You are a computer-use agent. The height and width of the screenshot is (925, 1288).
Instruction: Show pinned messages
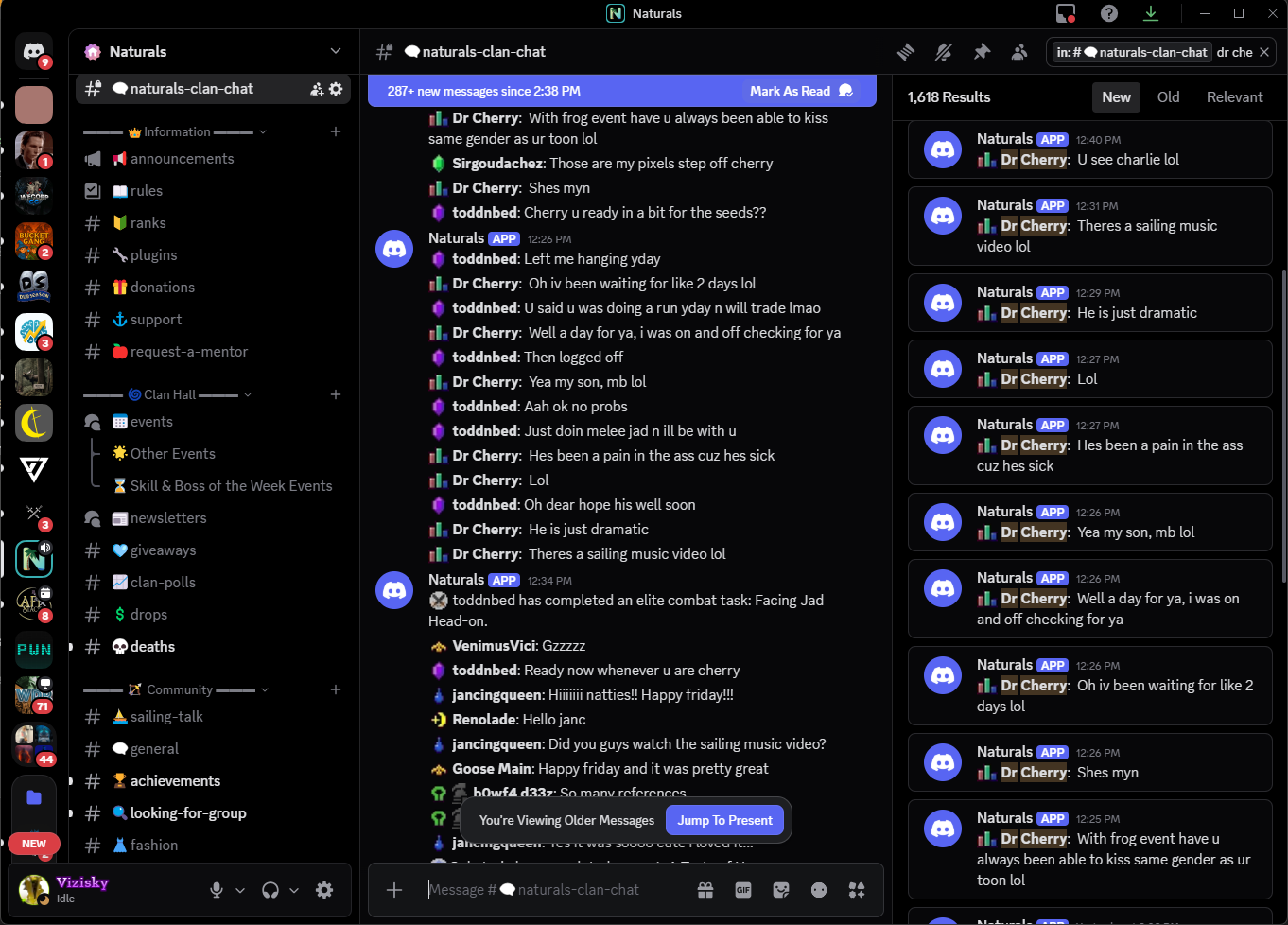click(x=982, y=52)
